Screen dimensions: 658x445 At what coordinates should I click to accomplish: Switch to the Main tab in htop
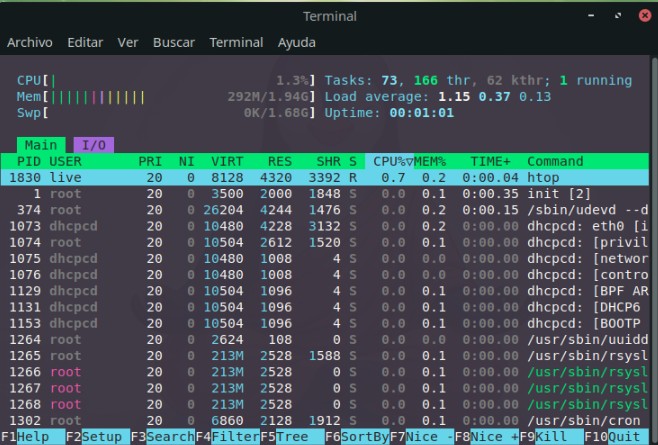(41, 145)
